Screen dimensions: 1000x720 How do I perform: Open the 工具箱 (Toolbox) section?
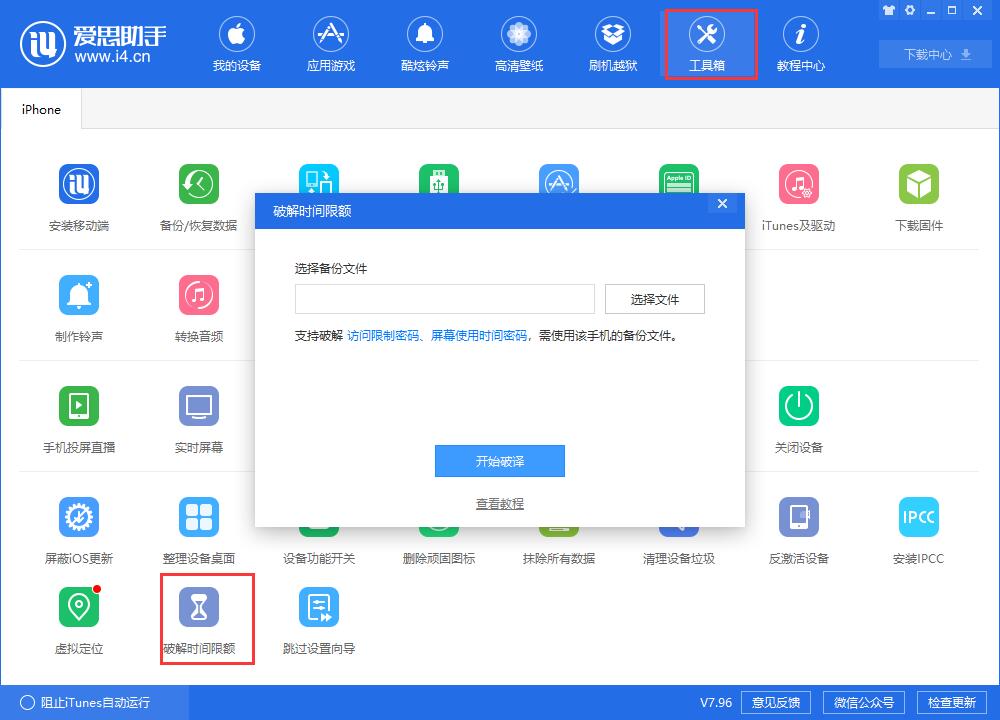tap(710, 43)
